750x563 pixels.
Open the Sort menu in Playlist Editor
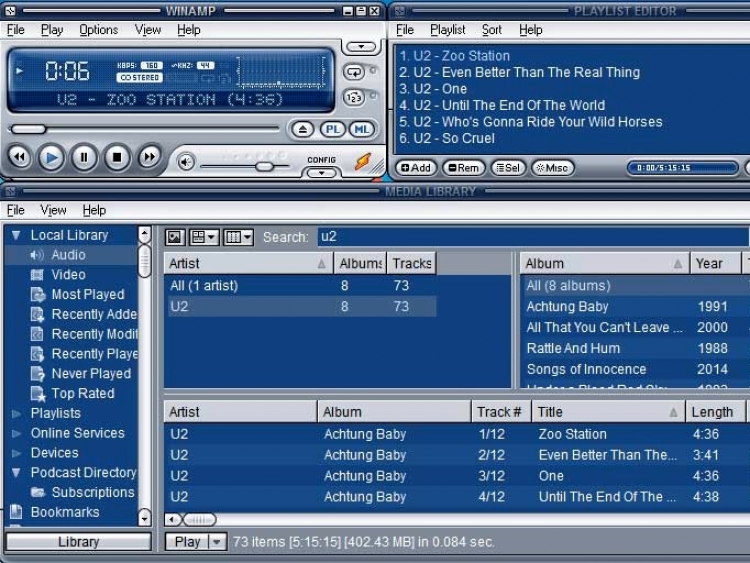tap(492, 30)
